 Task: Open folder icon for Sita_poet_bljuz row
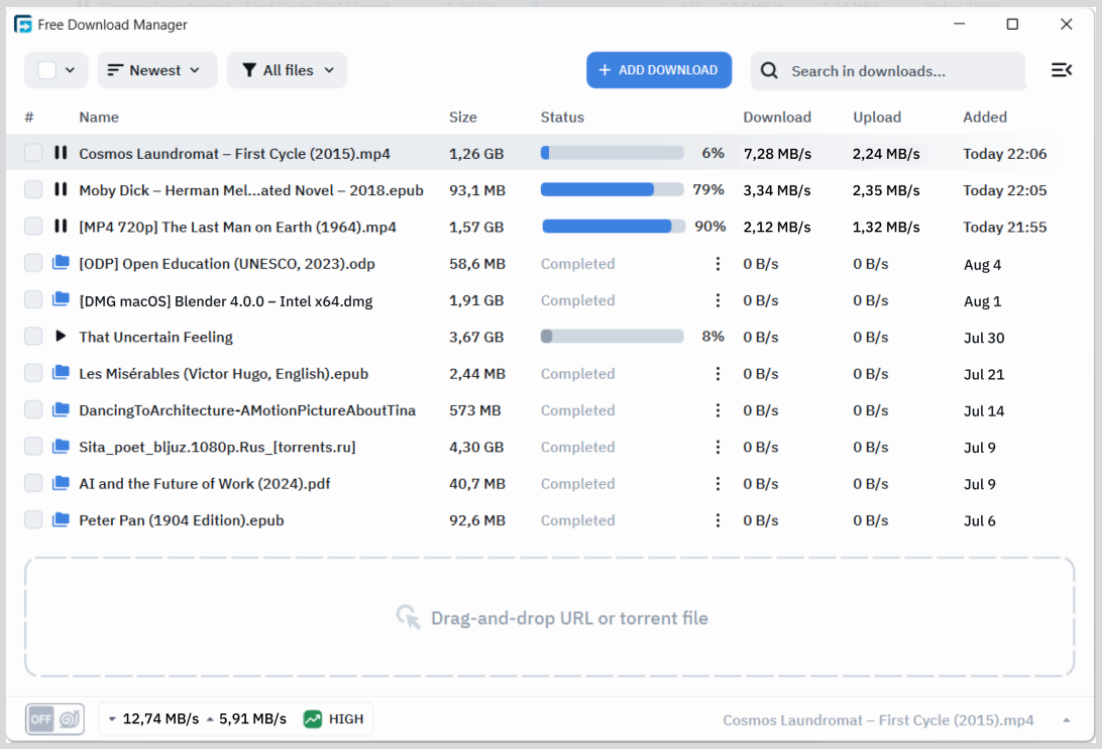[x=61, y=445]
